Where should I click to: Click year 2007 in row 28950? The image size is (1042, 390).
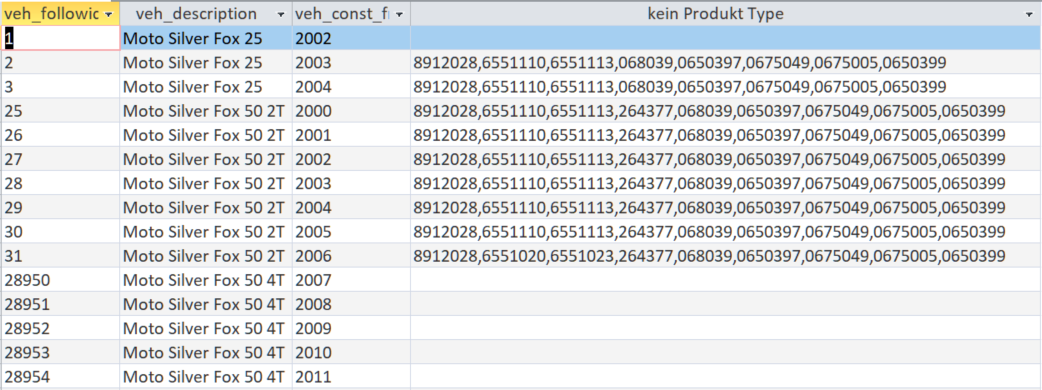click(351, 280)
